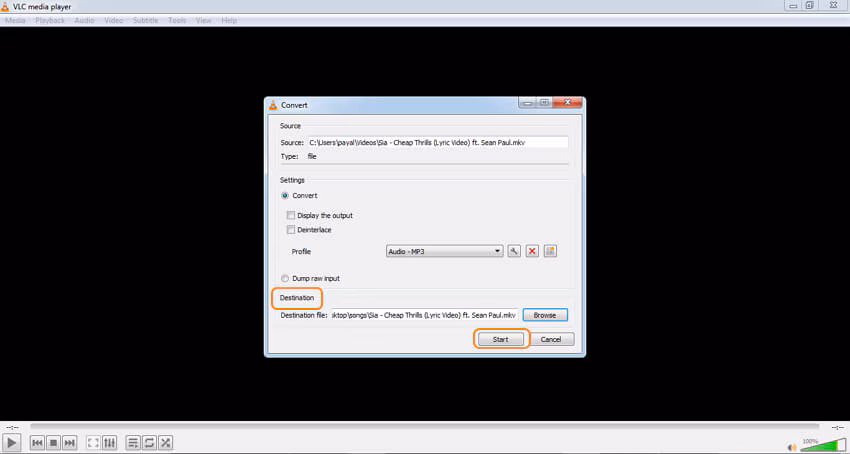The height and width of the screenshot is (454, 850).
Task: Close the VLC main window
Action: click(x=833, y=5)
